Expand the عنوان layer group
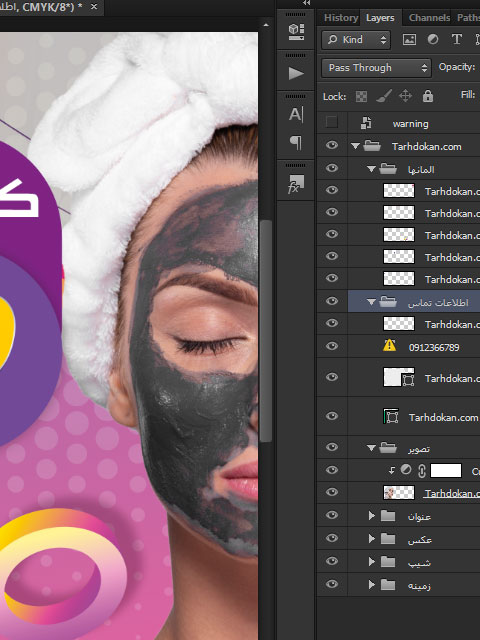The image size is (480, 640). point(371,516)
